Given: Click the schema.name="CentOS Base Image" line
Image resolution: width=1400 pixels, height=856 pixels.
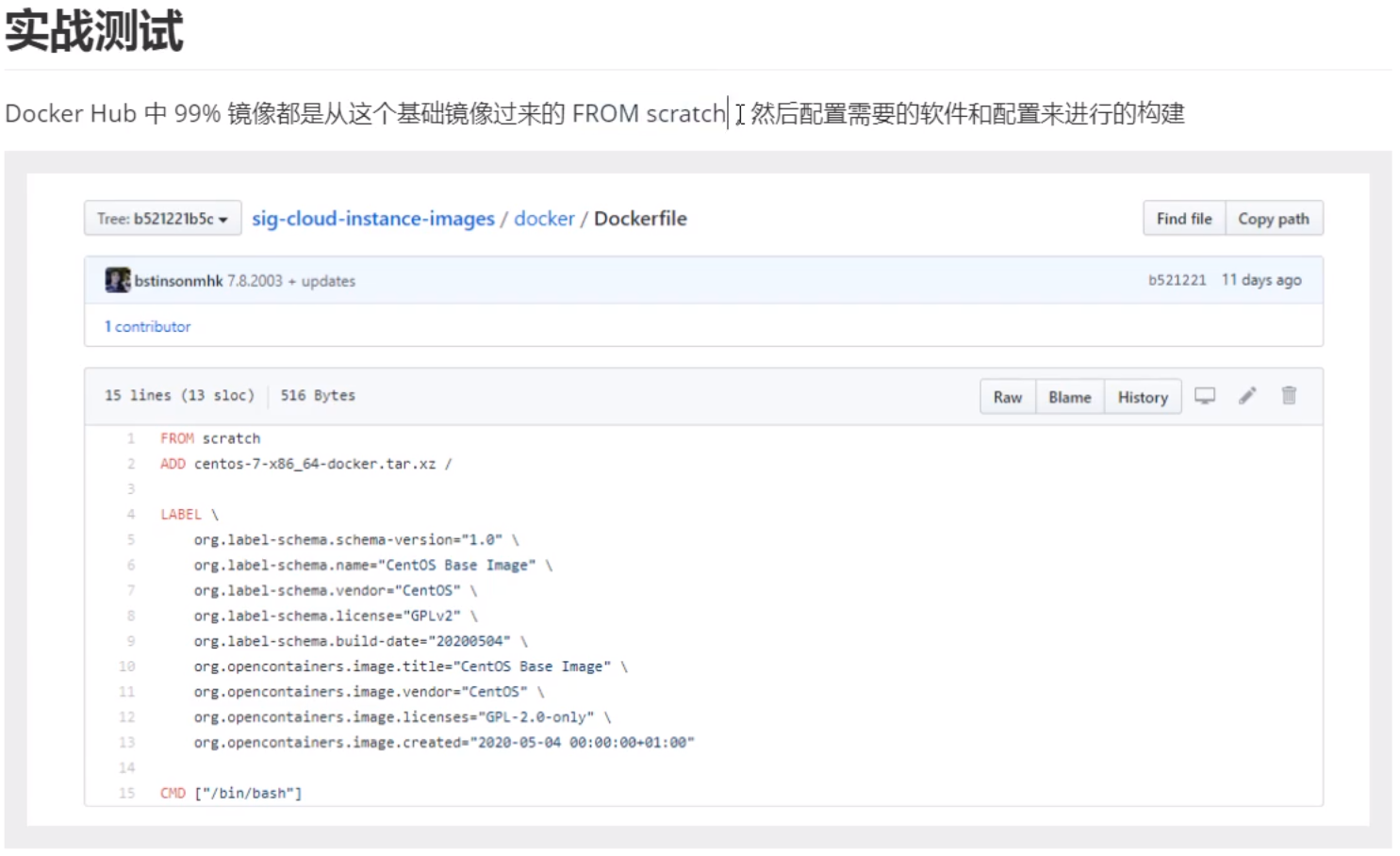Looking at the screenshot, I should click(x=373, y=565).
